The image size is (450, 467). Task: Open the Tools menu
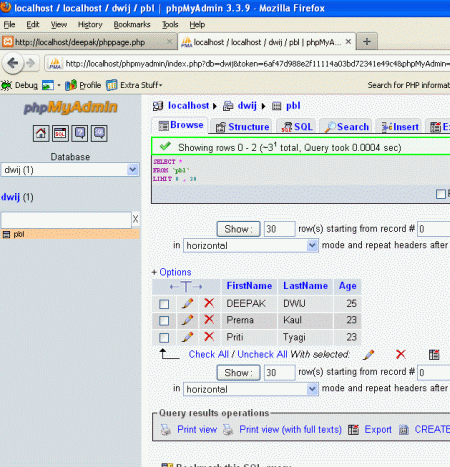coord(170,25)
